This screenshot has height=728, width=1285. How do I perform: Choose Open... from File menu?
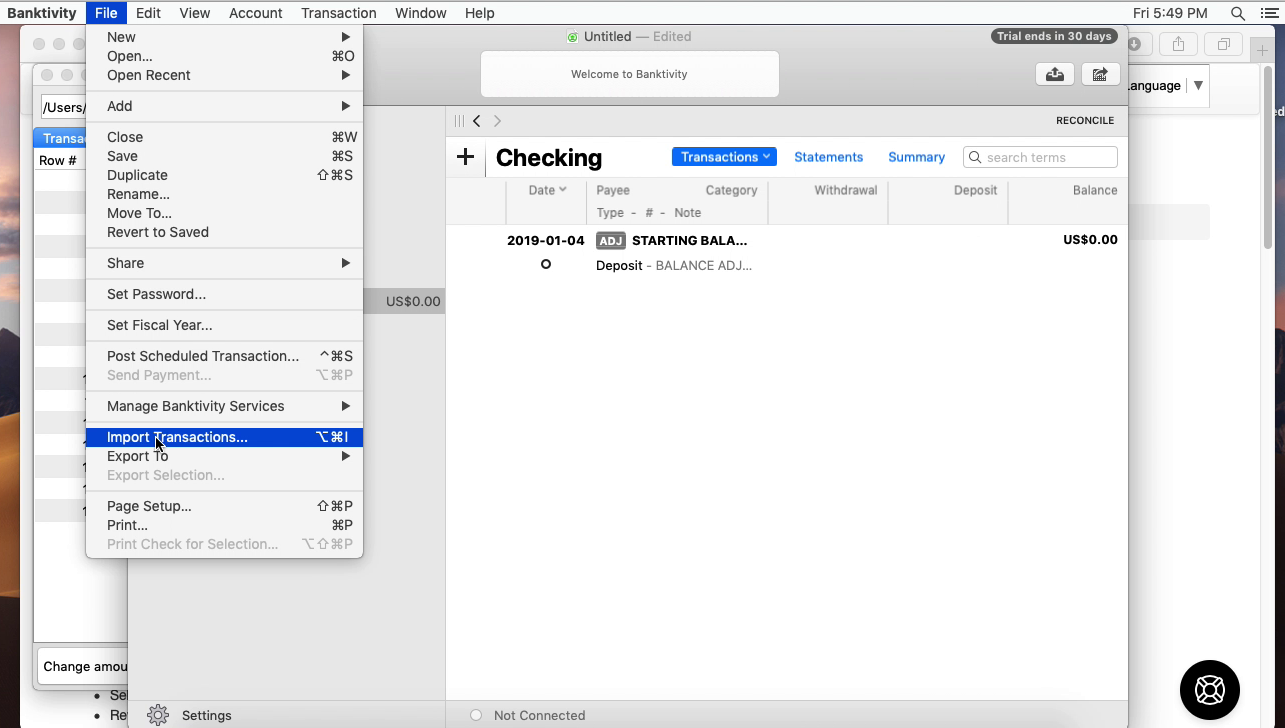tap(224, 56)
